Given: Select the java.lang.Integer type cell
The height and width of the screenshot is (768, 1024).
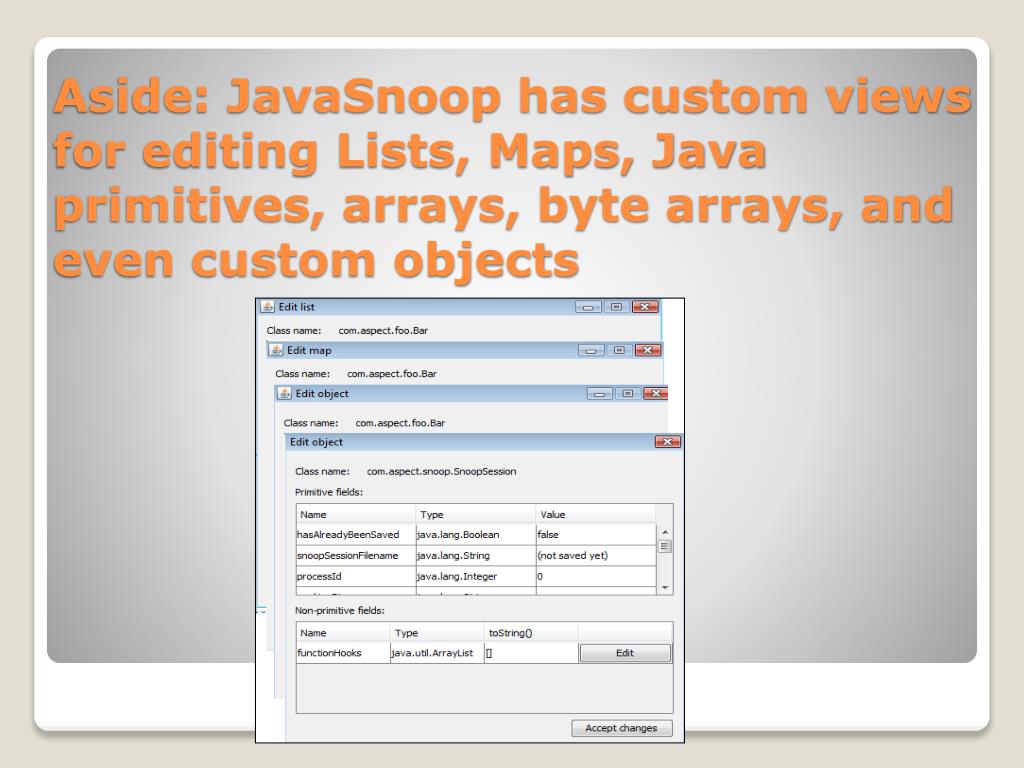Looking at the screenshot, I should pos(475,577).
